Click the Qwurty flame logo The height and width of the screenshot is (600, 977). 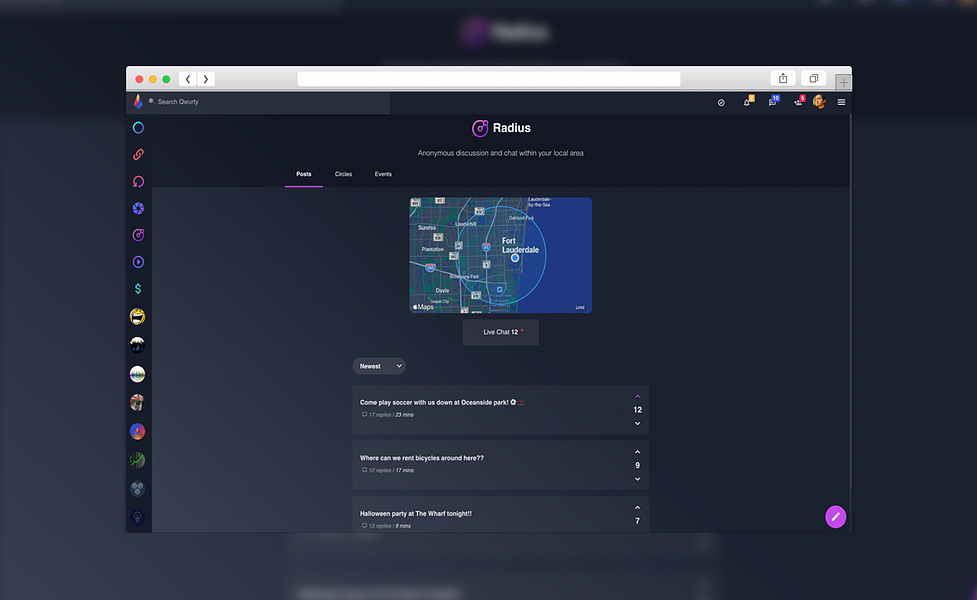[x=138, y=102]
